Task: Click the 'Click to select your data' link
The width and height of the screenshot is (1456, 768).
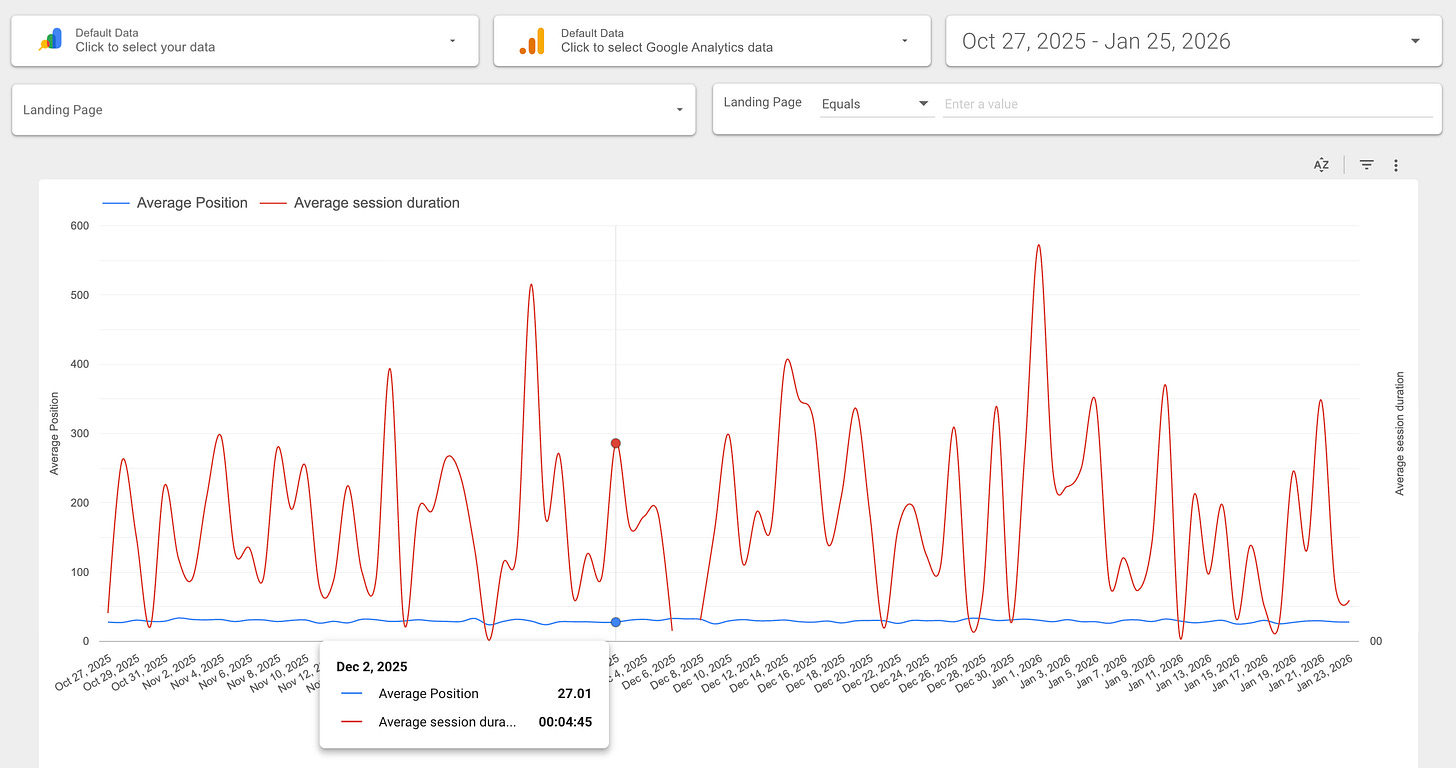Action: click(146, 46)
